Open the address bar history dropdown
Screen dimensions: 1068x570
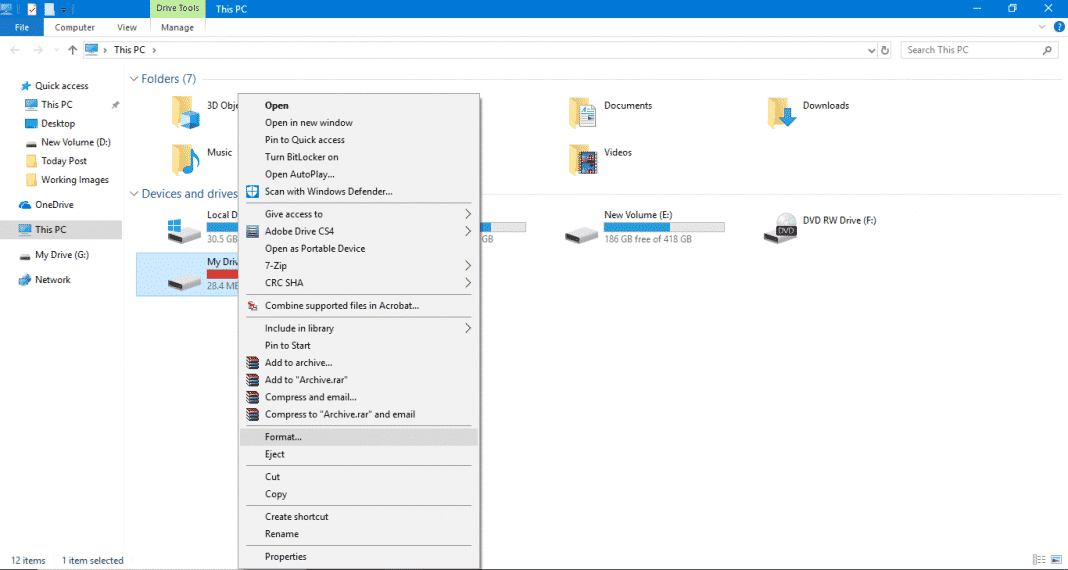869,50
